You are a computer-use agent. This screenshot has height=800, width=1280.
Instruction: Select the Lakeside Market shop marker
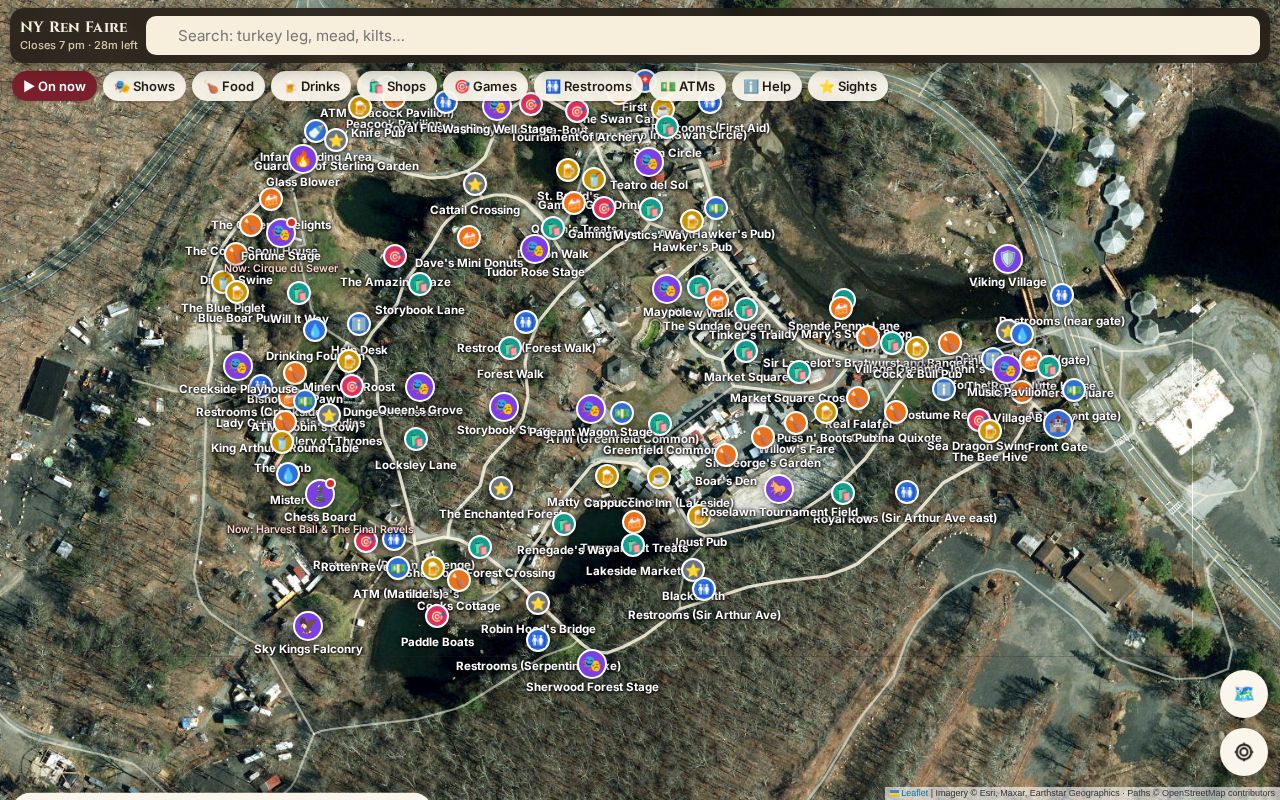pyautogui.click(x=633, y=545)
